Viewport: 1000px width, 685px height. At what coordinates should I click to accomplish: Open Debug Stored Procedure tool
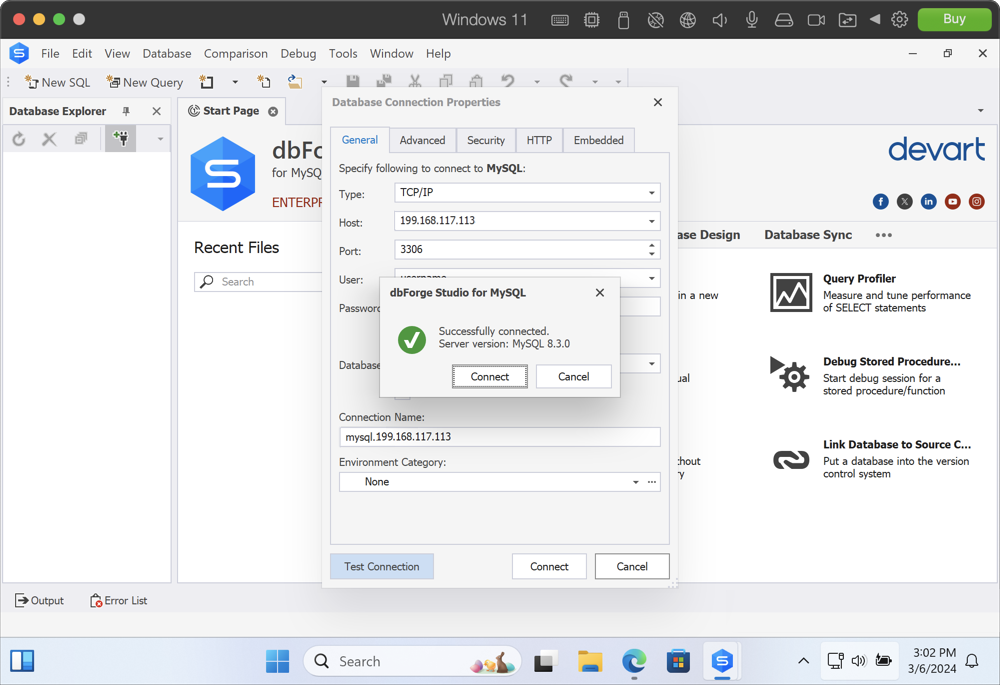(x=866, y=376)
